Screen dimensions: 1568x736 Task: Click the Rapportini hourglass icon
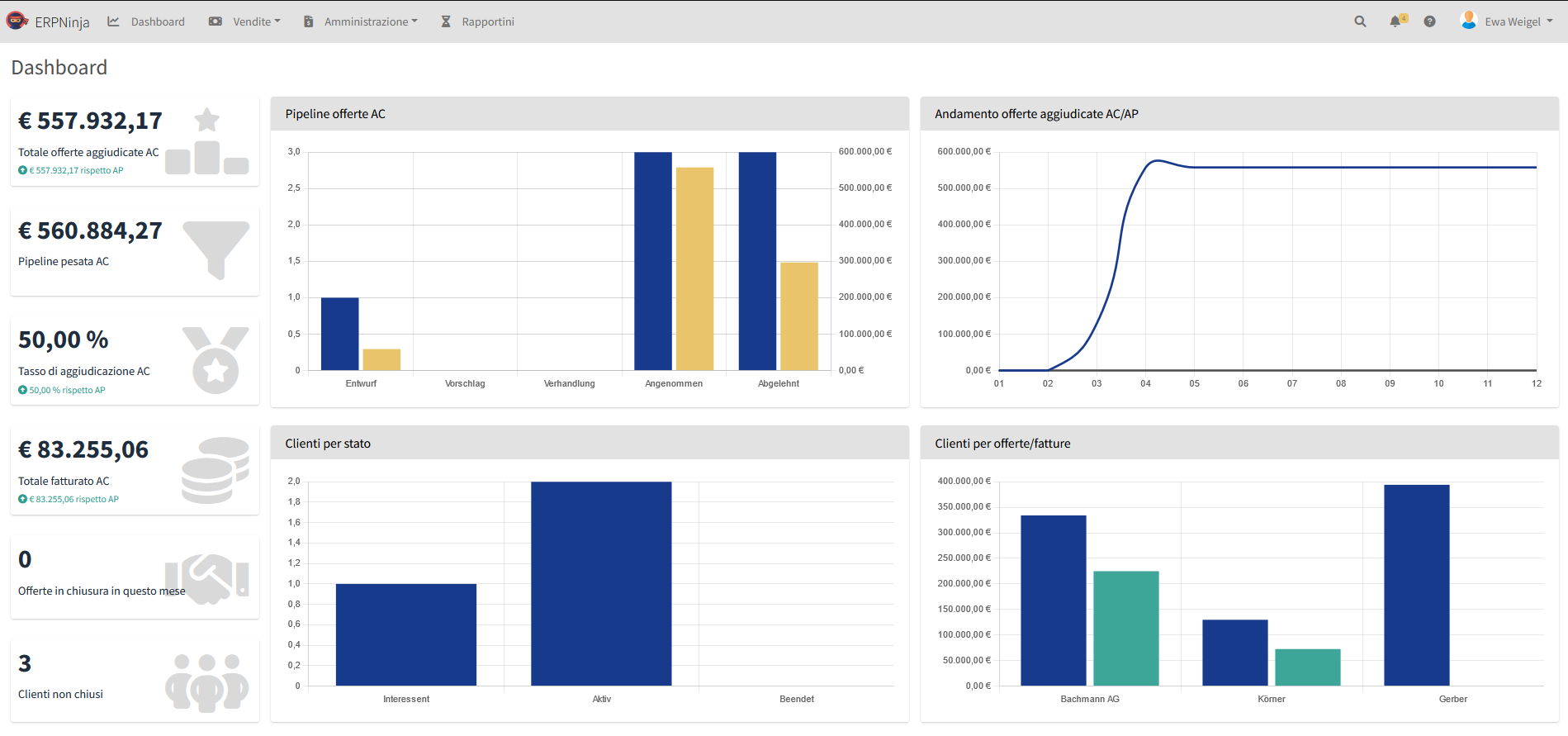[446, 21]
